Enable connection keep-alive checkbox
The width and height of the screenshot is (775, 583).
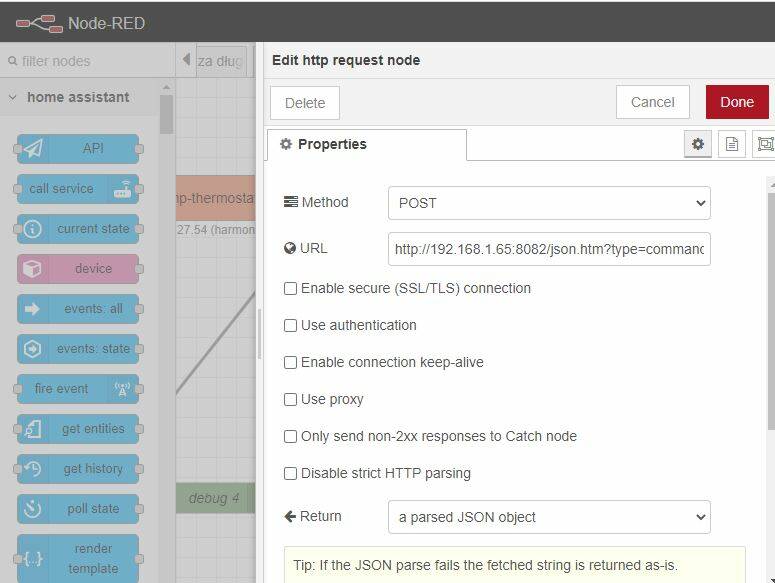(290, 363)
